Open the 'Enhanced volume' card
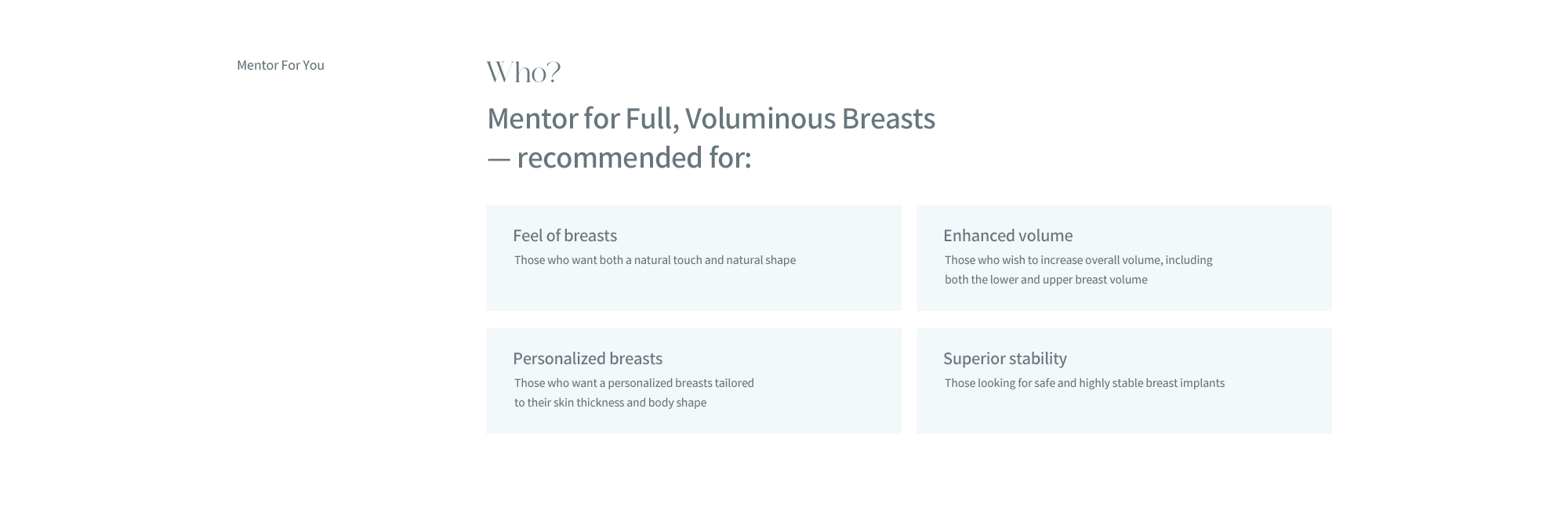The width and height of the screenshot is (1568, 506). click(1124, 258)
